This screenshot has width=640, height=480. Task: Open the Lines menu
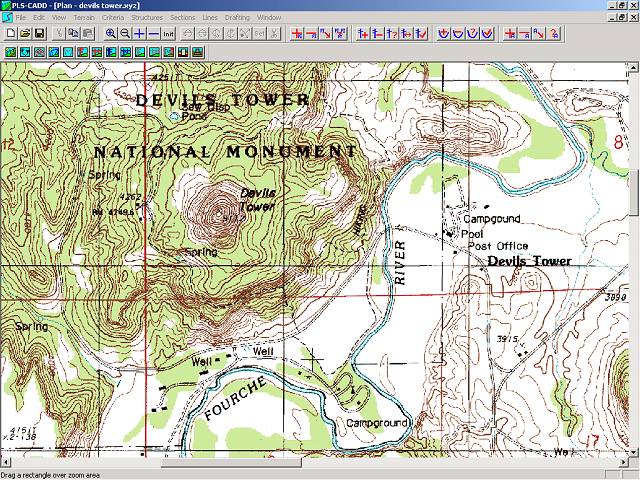[210, 18]
